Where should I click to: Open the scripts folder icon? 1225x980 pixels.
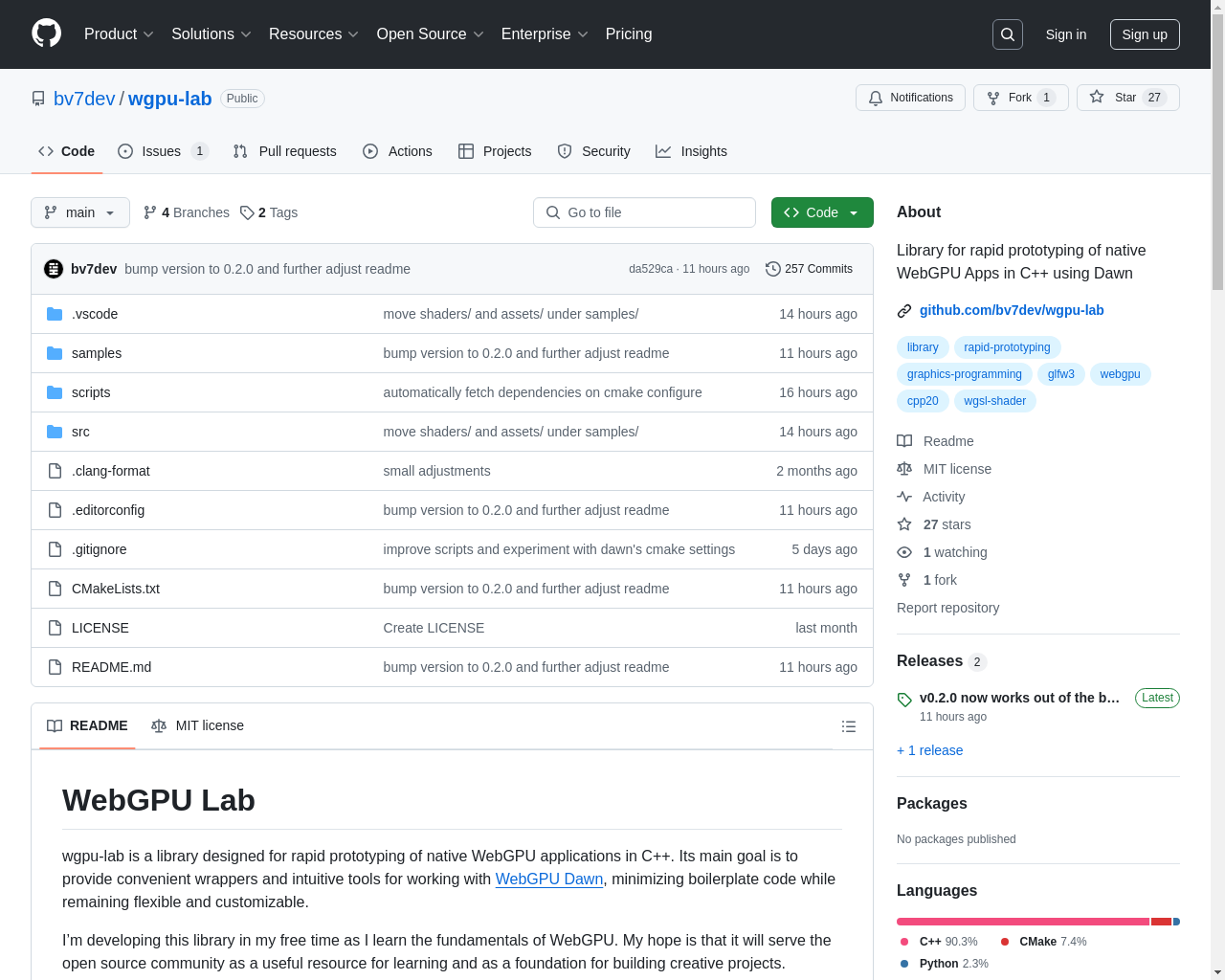55,392
